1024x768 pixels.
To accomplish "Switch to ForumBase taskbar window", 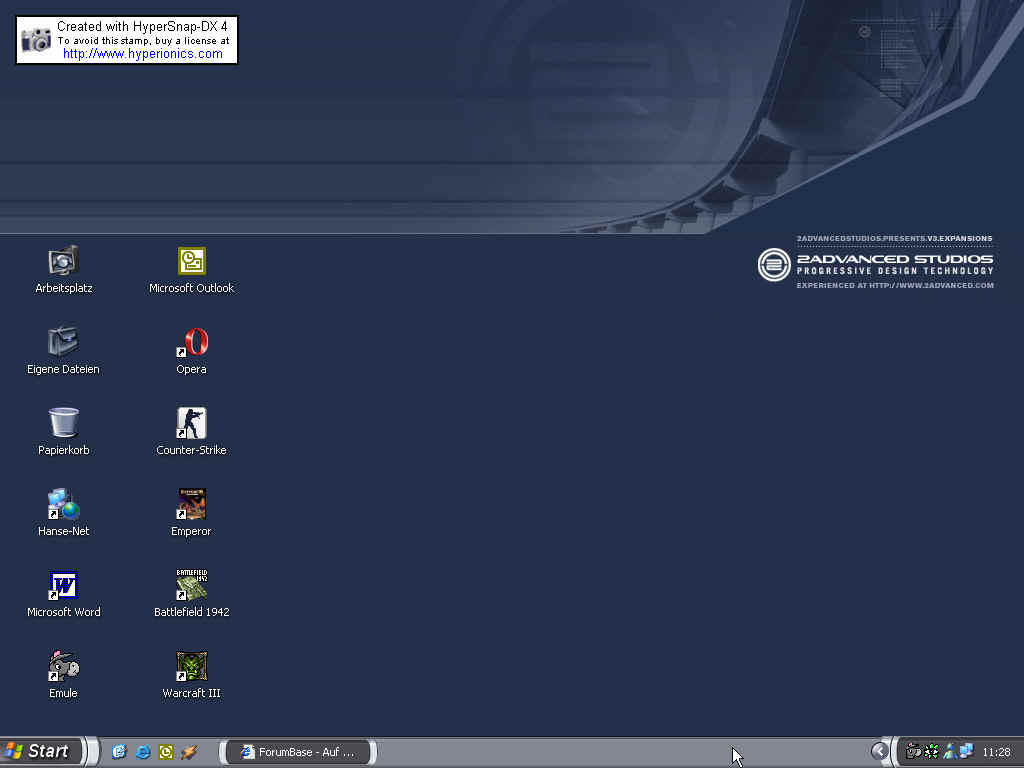I will click(x=298, y=752).
